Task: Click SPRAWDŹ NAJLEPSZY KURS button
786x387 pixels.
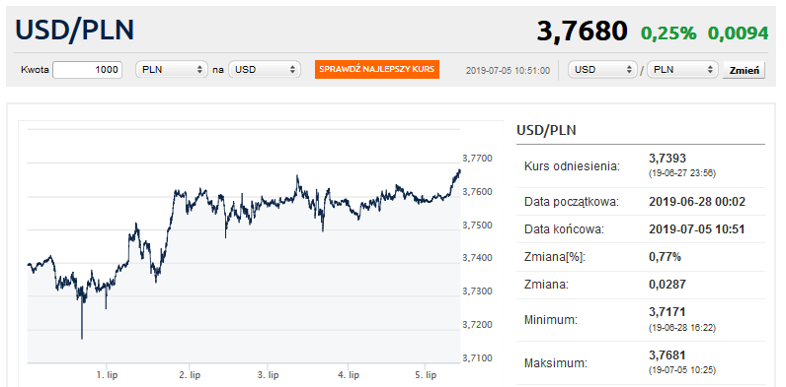Action: (x=377, y=69)
